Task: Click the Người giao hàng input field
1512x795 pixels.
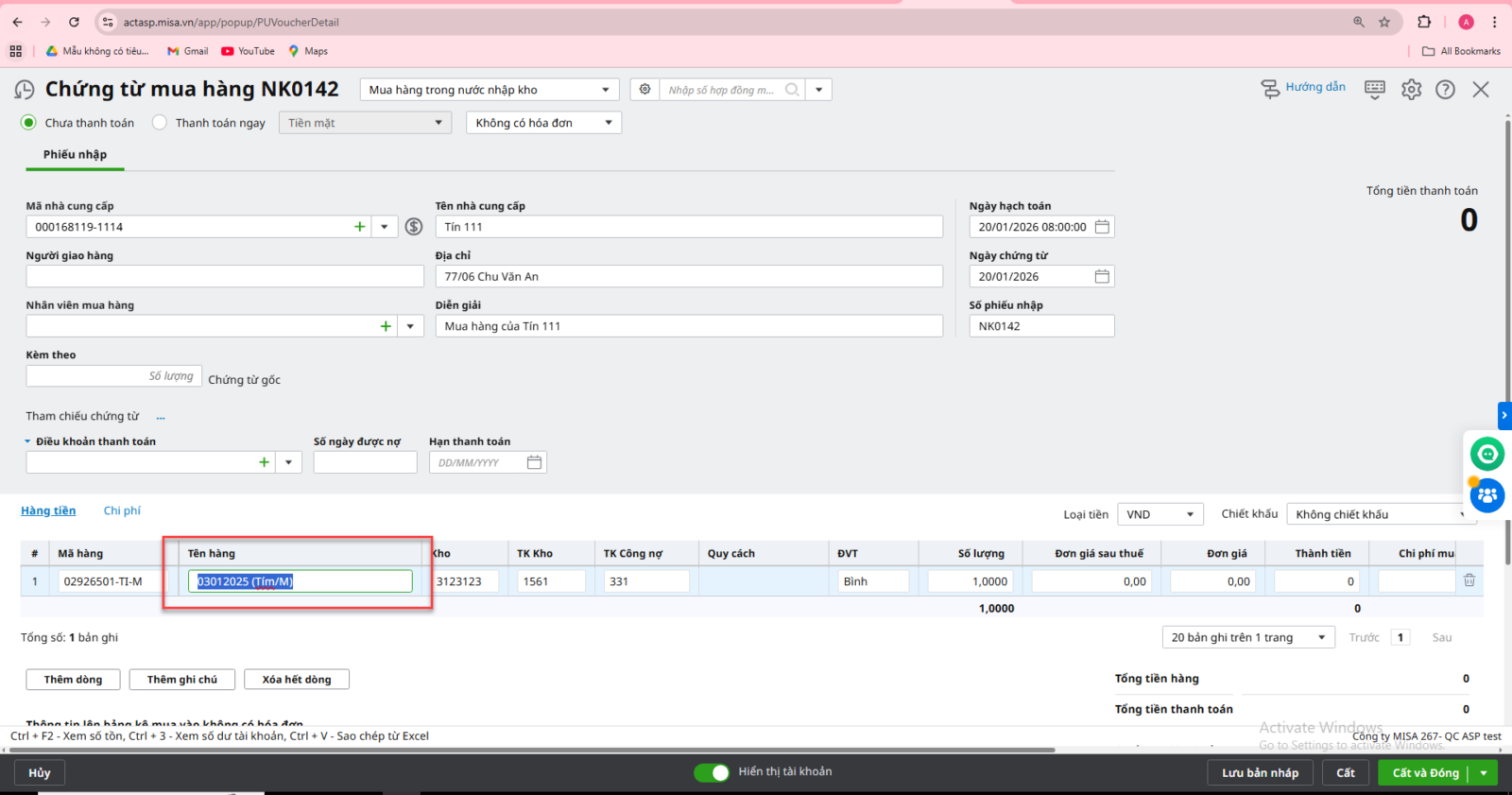Action: tap(224, 276)
